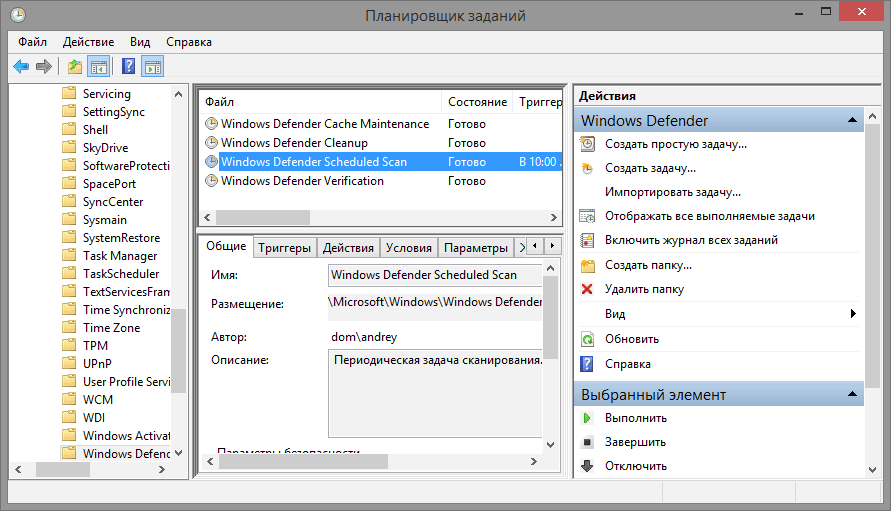The image size is (891, 511).
Task: Click the Создать простую задачу action
Action: coord(675,144)
